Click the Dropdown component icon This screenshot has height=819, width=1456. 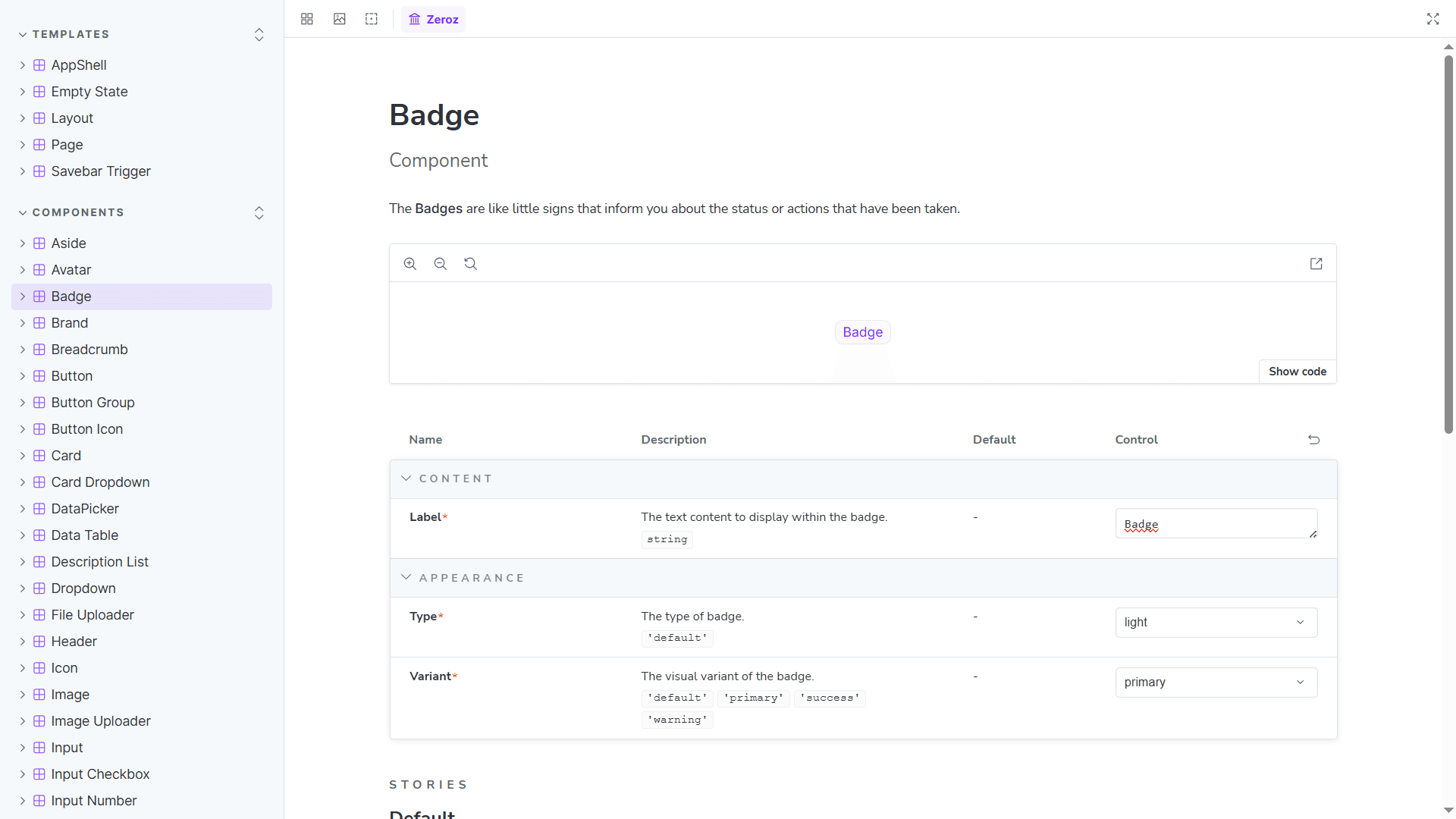(x=39, y=588)
